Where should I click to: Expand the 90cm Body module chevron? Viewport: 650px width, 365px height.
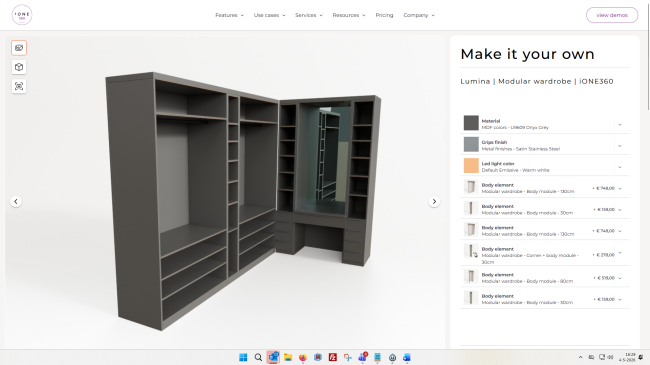coord(620,278)
